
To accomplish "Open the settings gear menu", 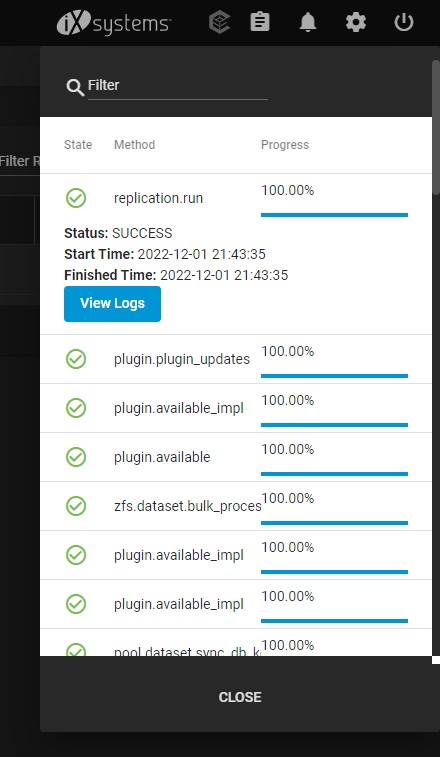I will 356,22.
